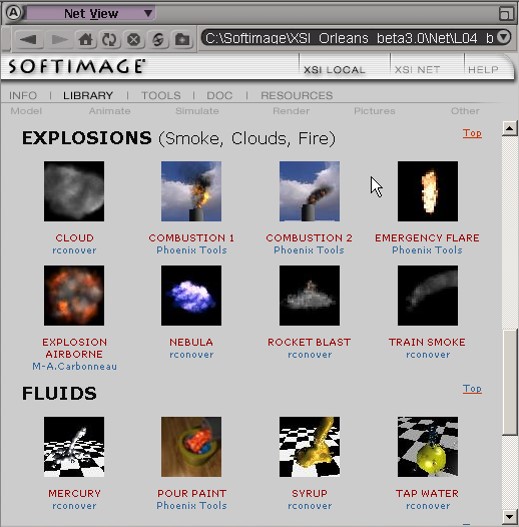
Task: Open the Combustion 2 thumbnail
Action: [x=310, y=191]
